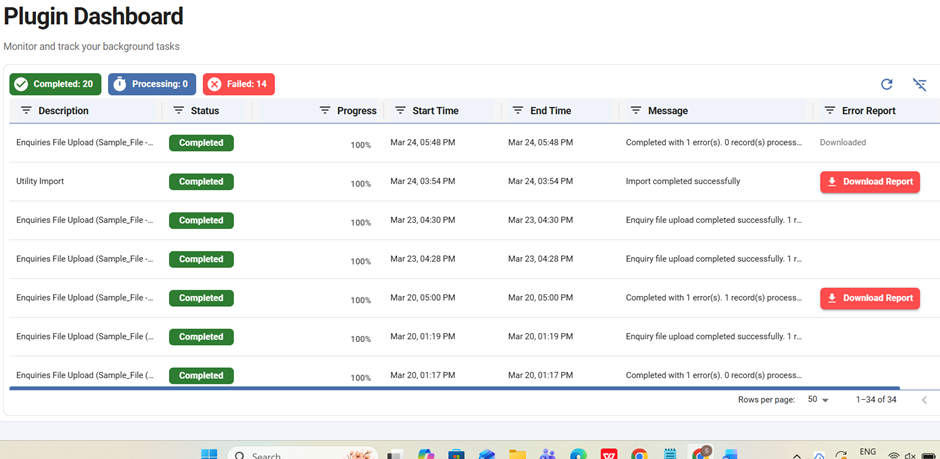This screenshot has height=459, width=940.
Task: Download Report for the Mar 20, 05:00 PM row
Action: coord(869,298)
